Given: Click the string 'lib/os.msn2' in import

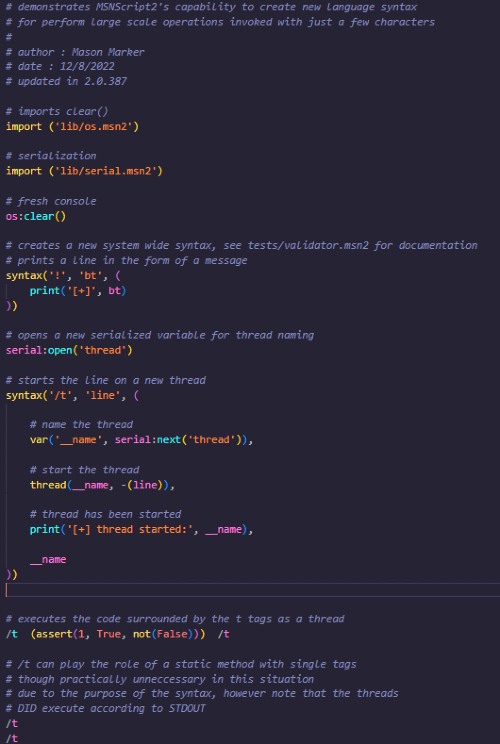Looking at the screenshot, I should click(94, 126).
